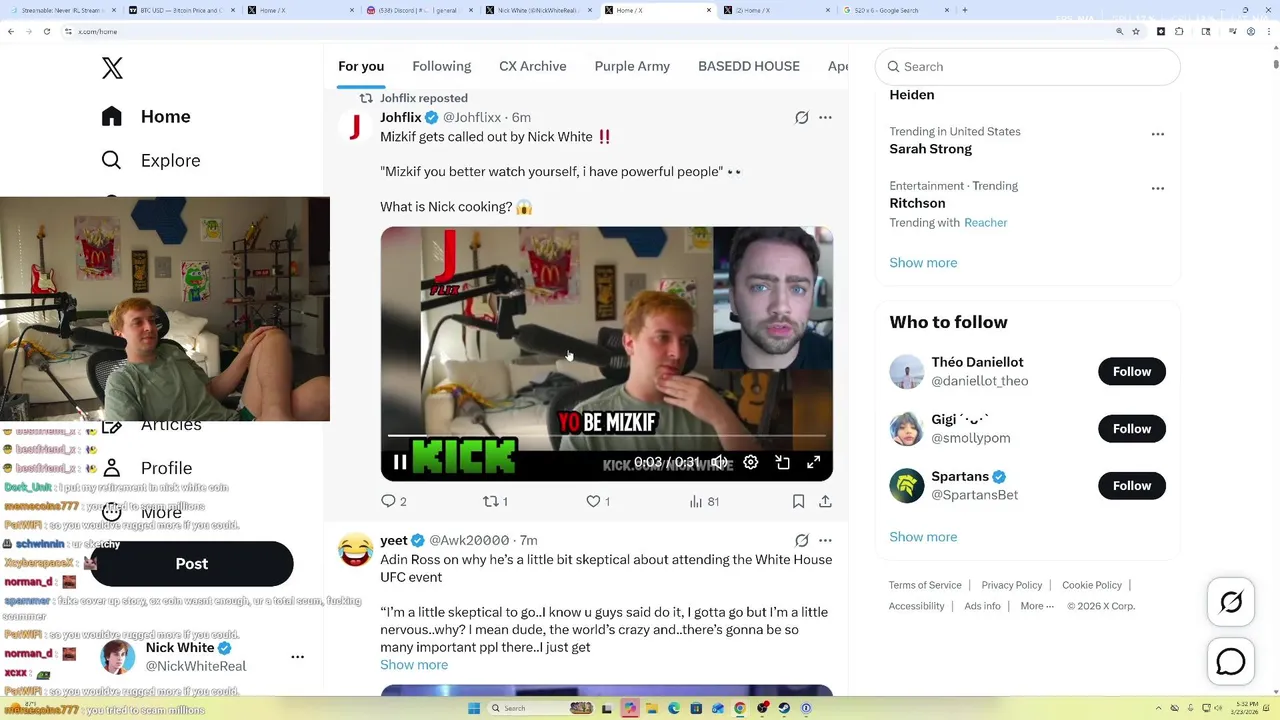Bookmark the Johflix tweet
This screenshot has width=1280, height=720.
(x=798, y=501)
